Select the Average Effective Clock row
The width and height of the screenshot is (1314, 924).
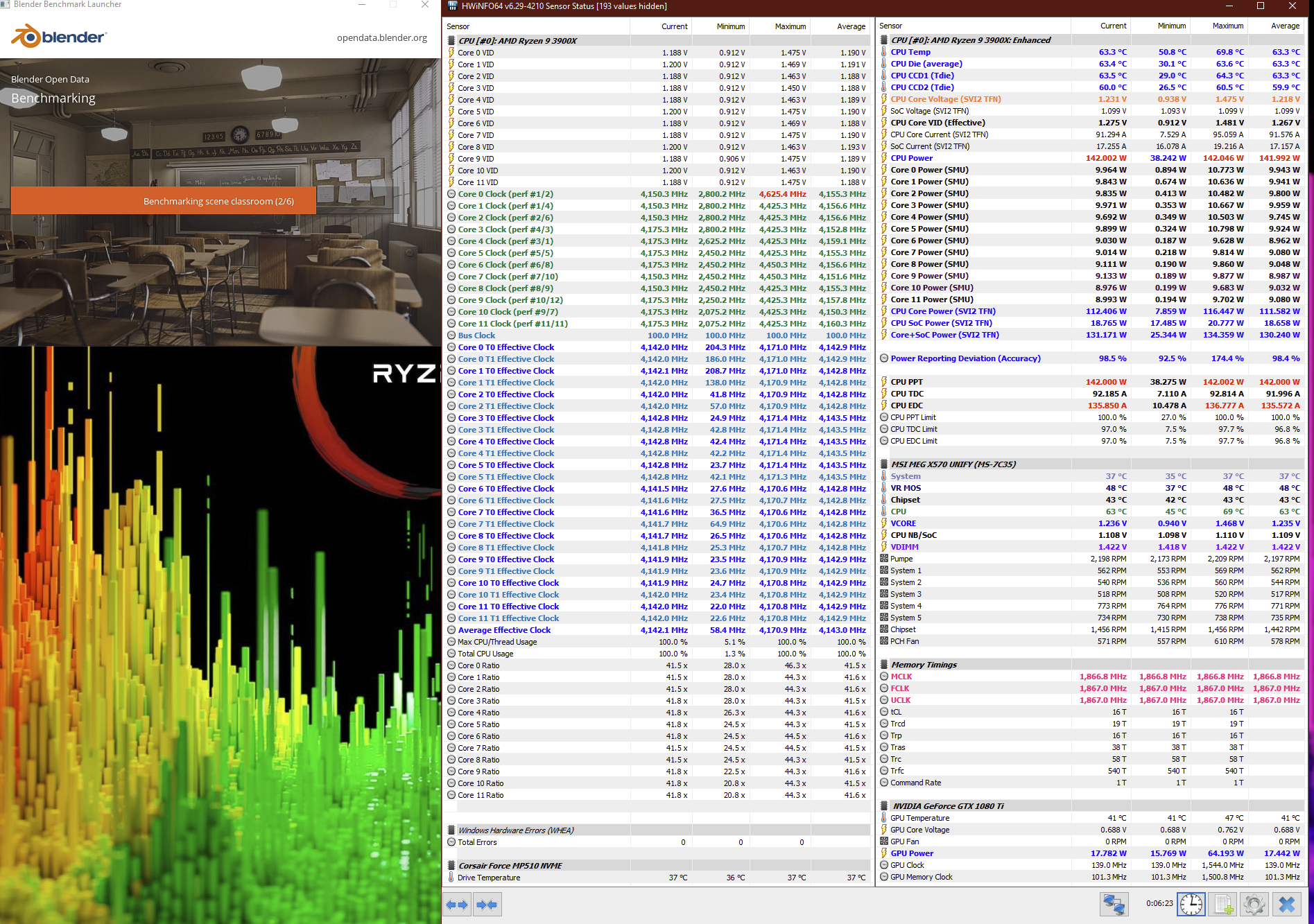657,630
